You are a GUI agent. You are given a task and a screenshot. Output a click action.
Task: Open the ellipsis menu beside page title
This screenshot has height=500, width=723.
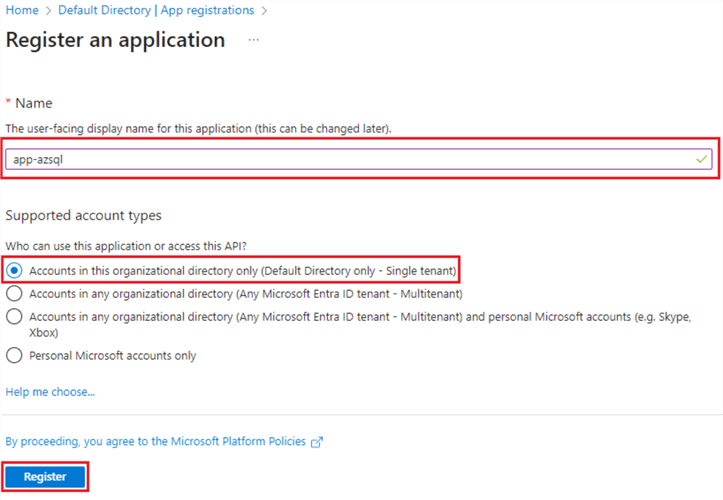pos(254,40)
